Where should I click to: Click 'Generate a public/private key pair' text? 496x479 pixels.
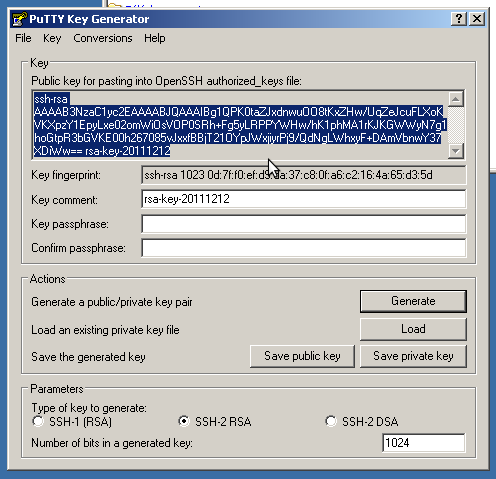112,302
